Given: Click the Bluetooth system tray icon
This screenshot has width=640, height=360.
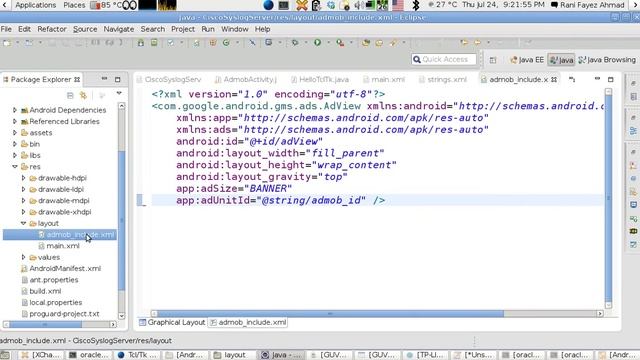Looking at the screenshot, I should [416, 5].
